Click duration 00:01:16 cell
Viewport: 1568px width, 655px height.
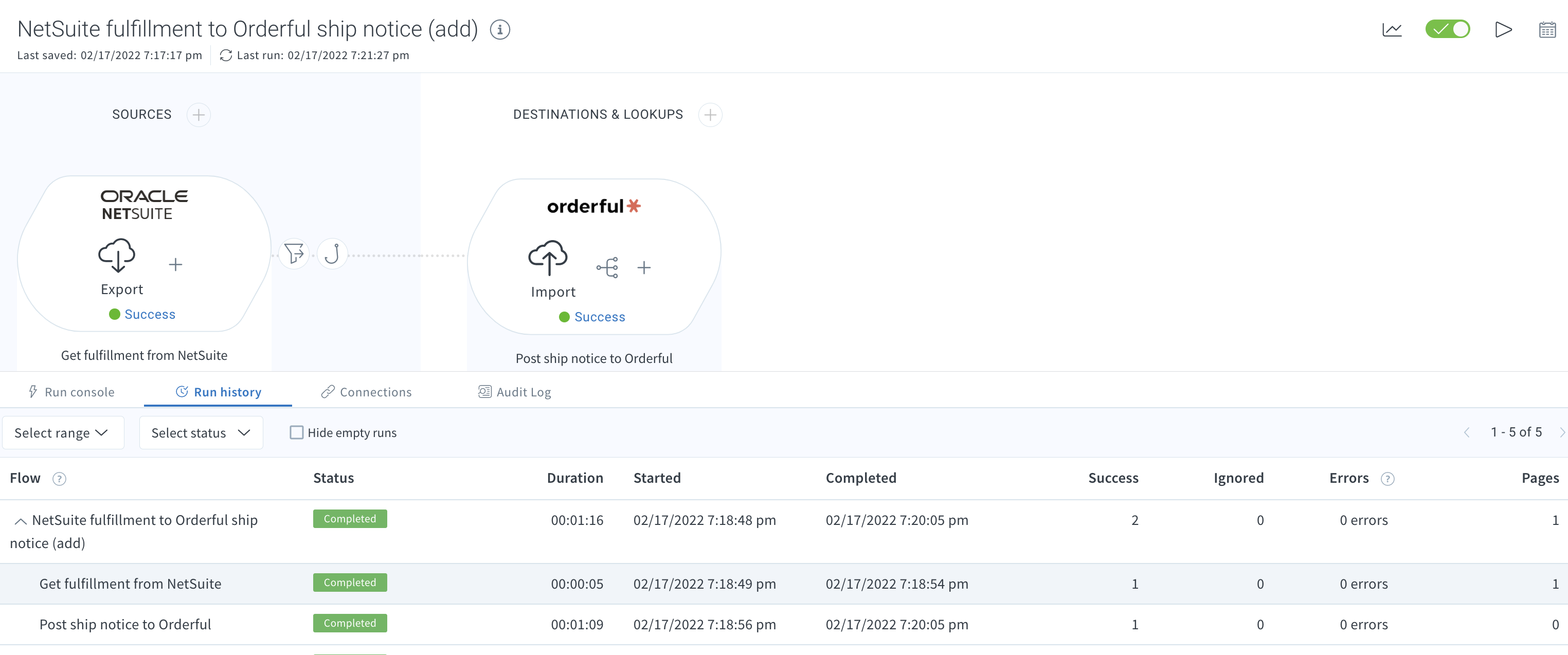point(577,520)
